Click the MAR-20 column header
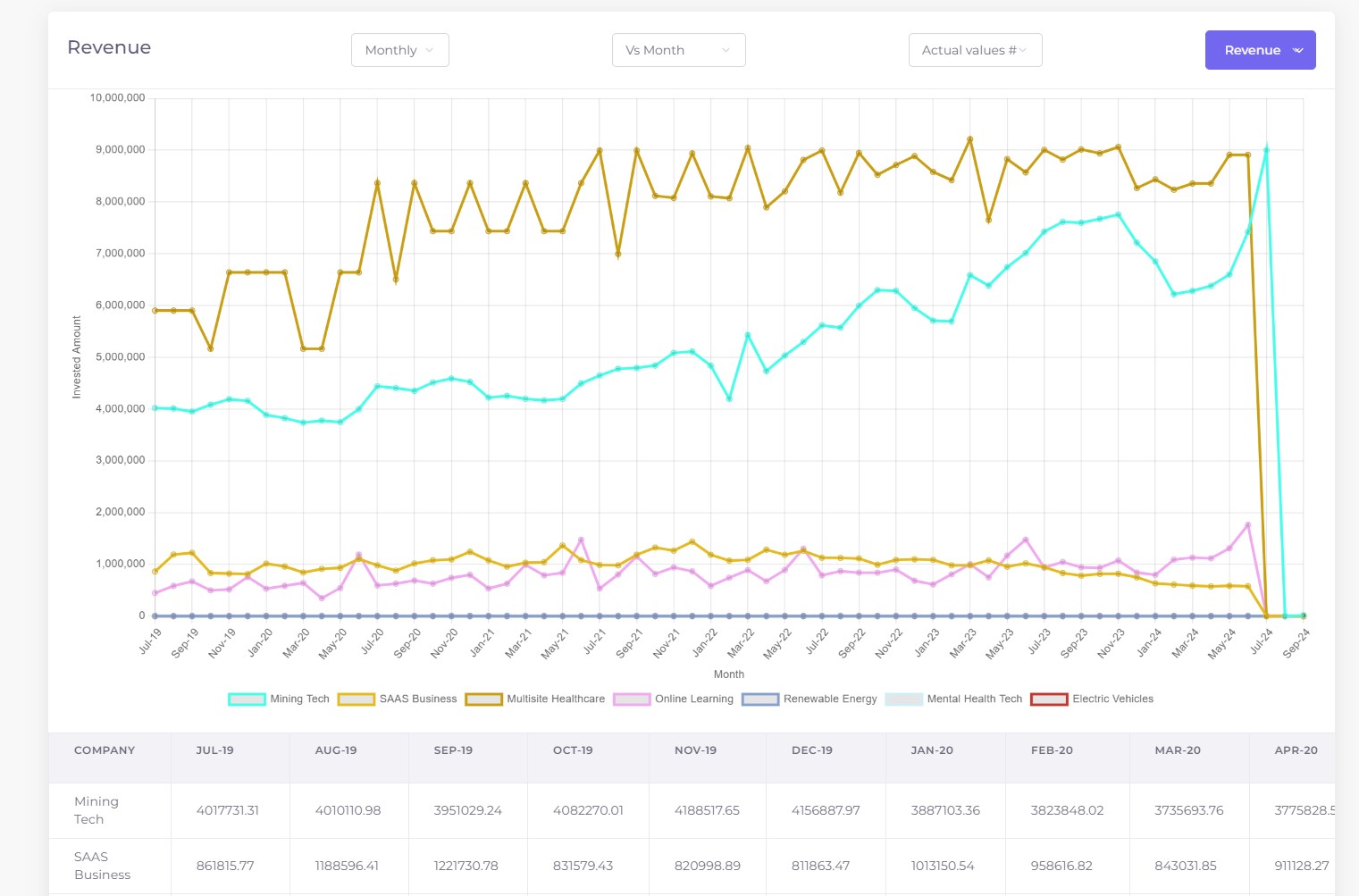This screenshot has width=1359, height=896. (1178, 750)
